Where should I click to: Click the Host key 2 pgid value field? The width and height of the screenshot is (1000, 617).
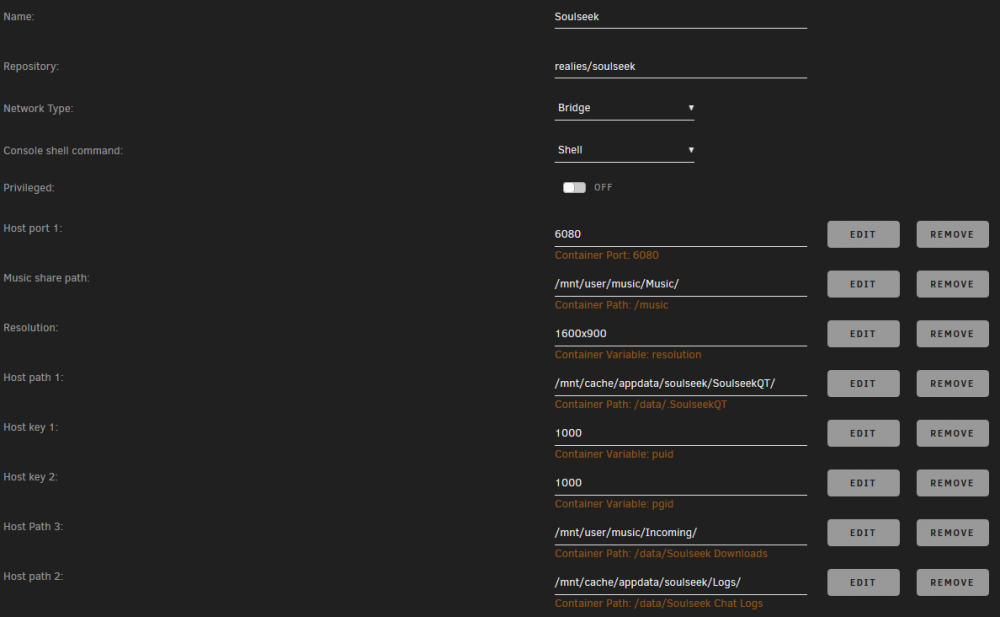pos(680,483)
